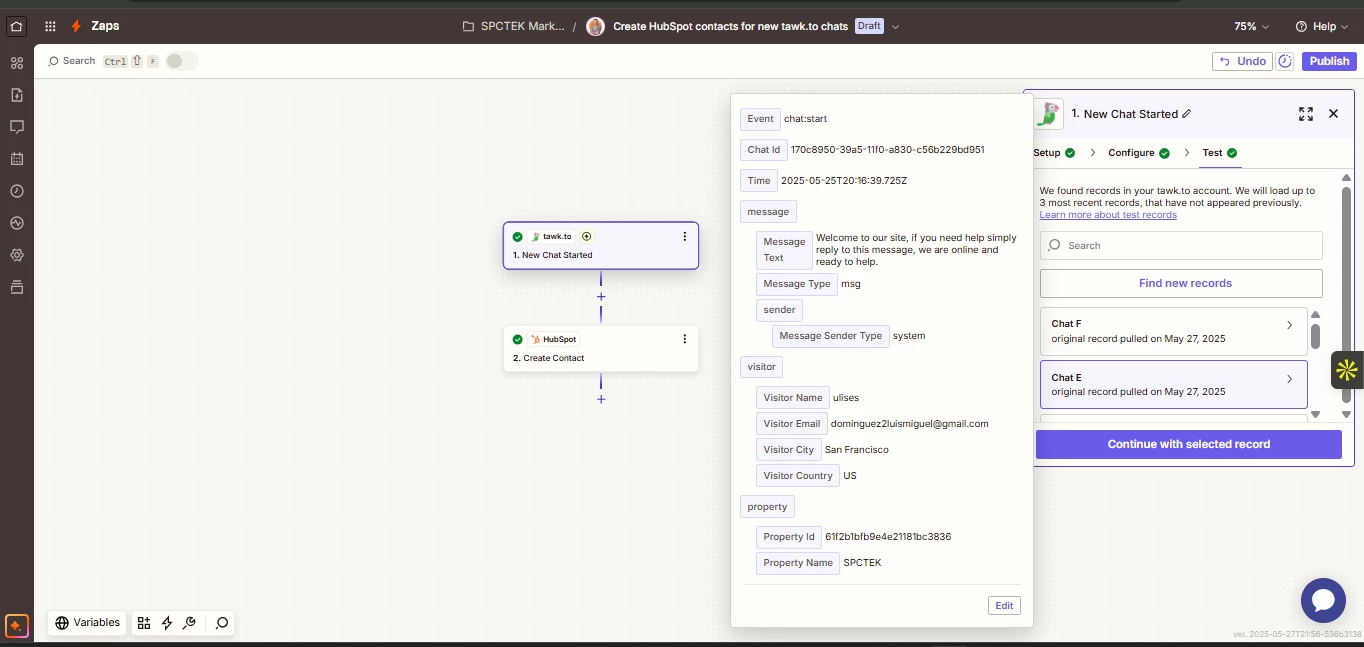Switch to the Configure tab

coord(1138,153)
